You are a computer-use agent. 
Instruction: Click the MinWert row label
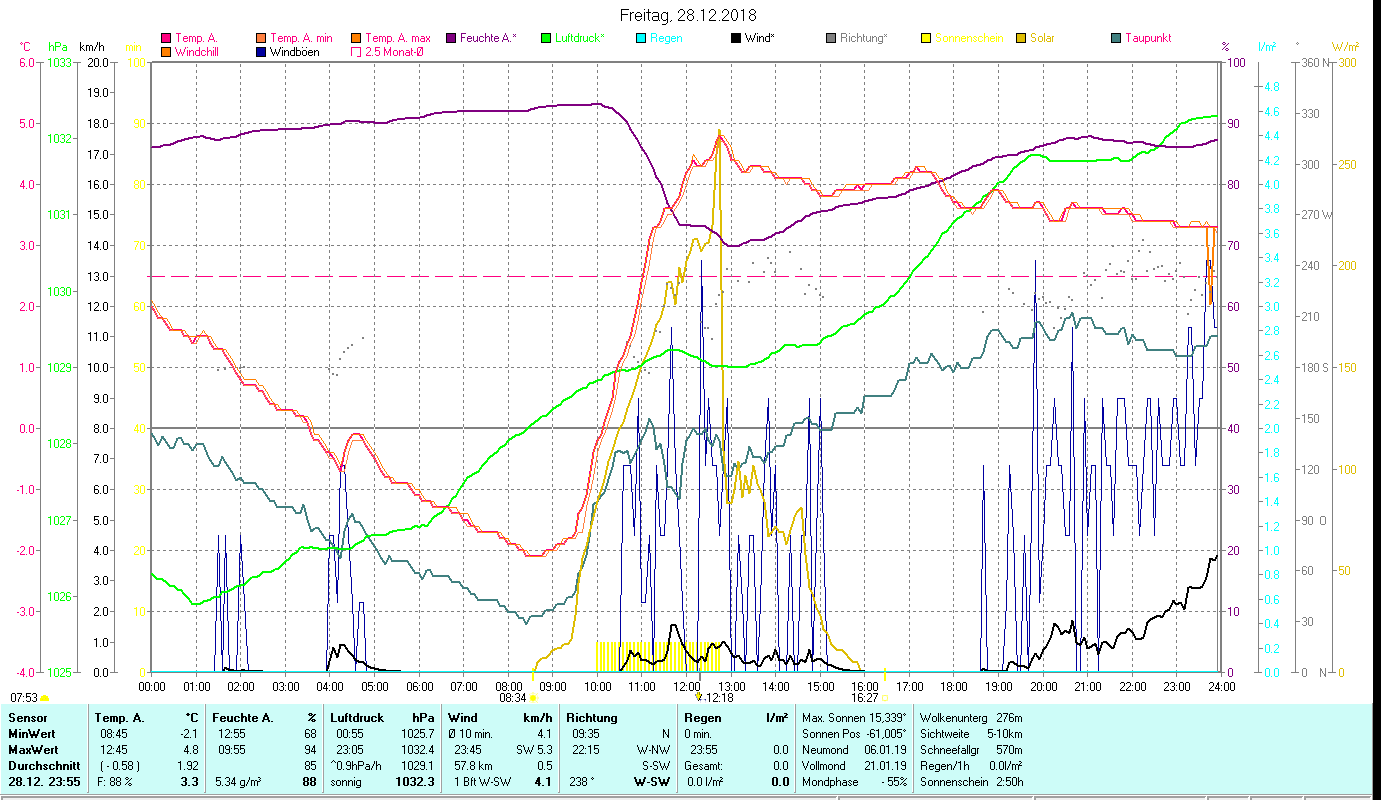click(31, 734)
